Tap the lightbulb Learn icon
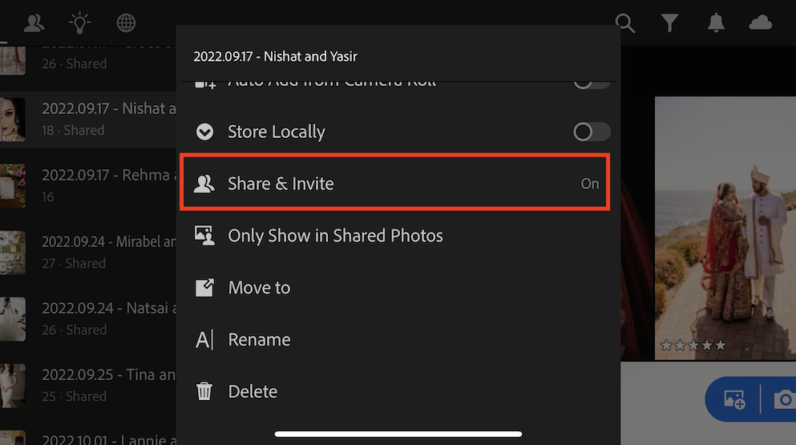The image size is (796, 445). click(79, 22)
